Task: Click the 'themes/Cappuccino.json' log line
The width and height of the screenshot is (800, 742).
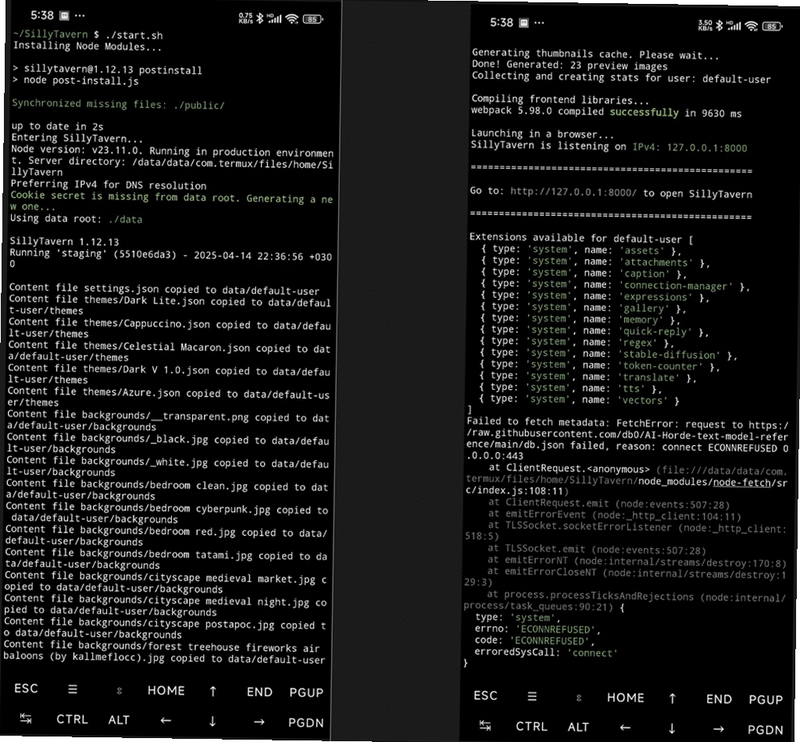Action: 169,329
